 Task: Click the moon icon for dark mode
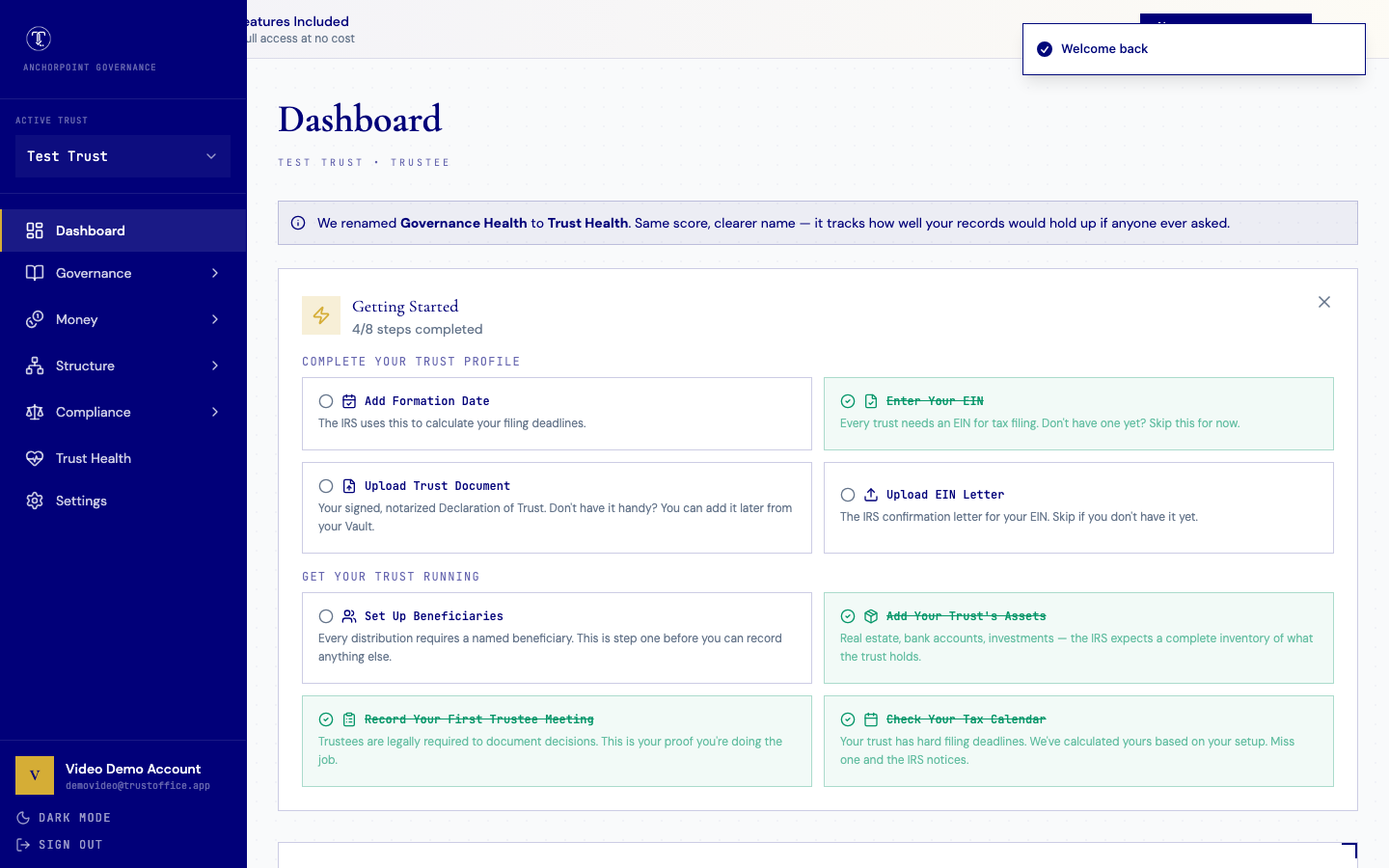tap(23, 818)
